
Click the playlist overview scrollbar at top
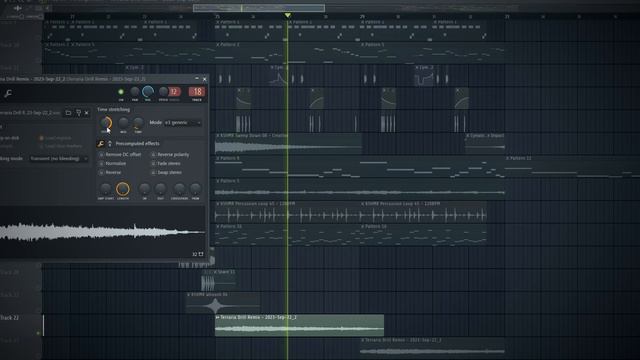(259, 8)
